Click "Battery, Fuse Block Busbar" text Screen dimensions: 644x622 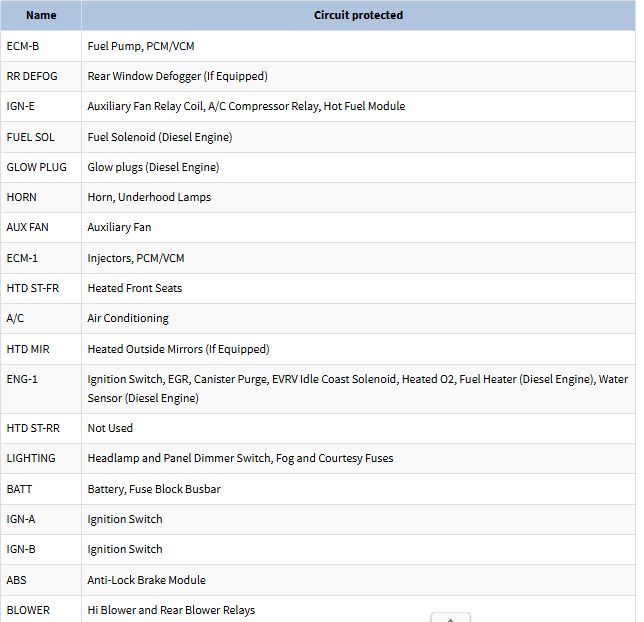(x=154, y=489)
